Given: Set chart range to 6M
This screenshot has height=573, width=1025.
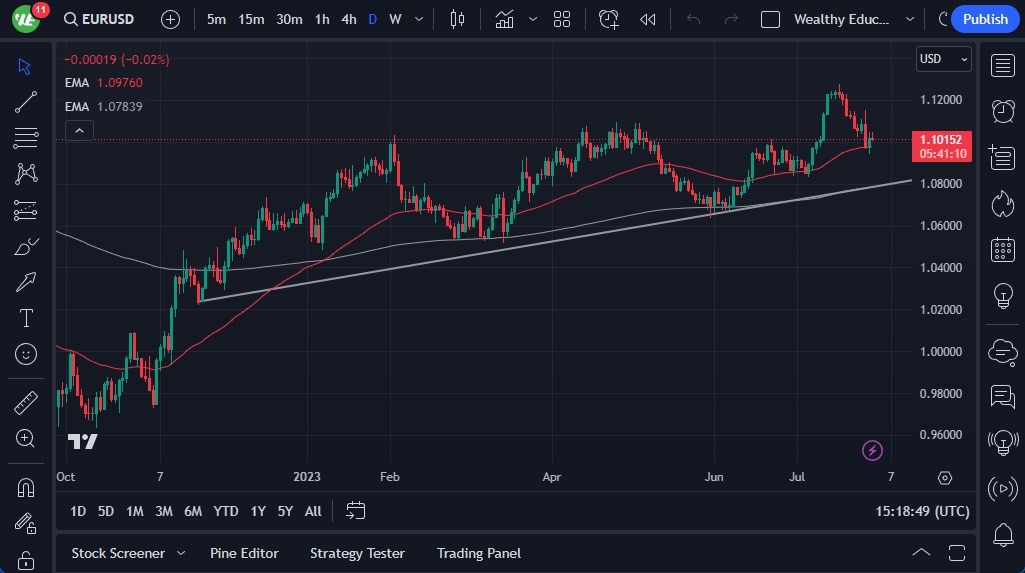Looking at the screenshot, I should [193, 511].
